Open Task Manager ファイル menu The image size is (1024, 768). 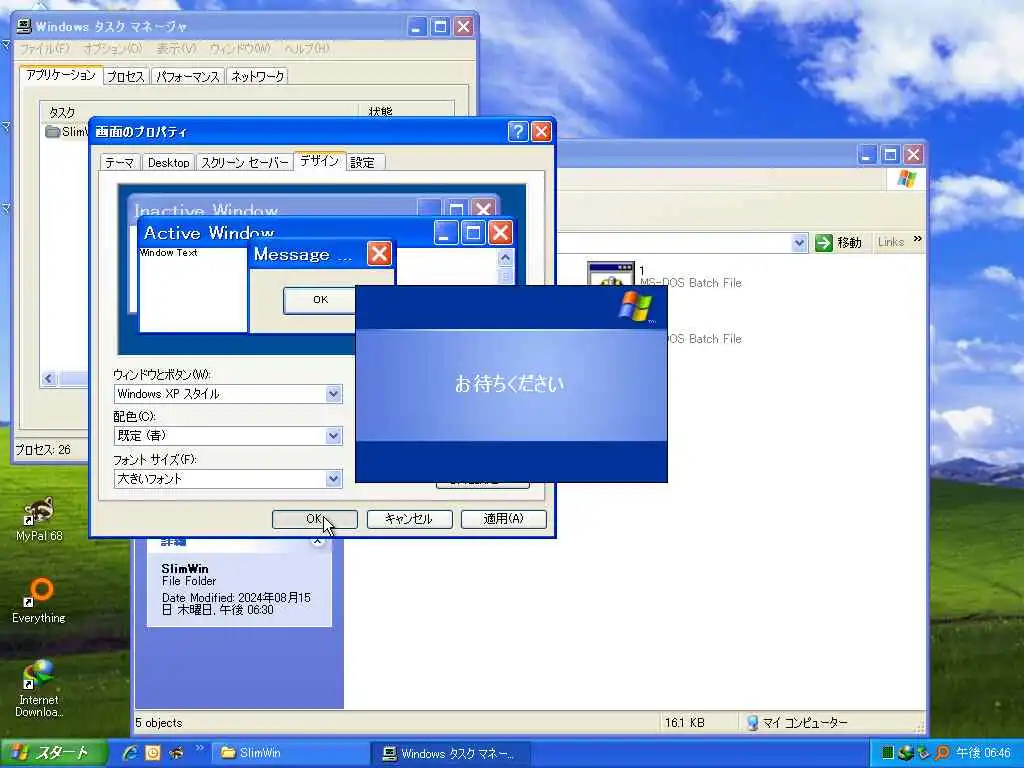click(44, 49)
